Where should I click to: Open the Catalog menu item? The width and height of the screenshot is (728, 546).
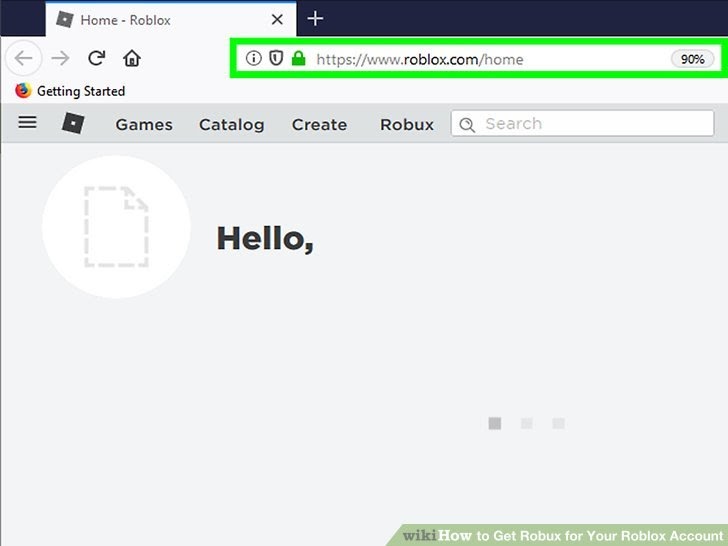[x=232, y=125]
